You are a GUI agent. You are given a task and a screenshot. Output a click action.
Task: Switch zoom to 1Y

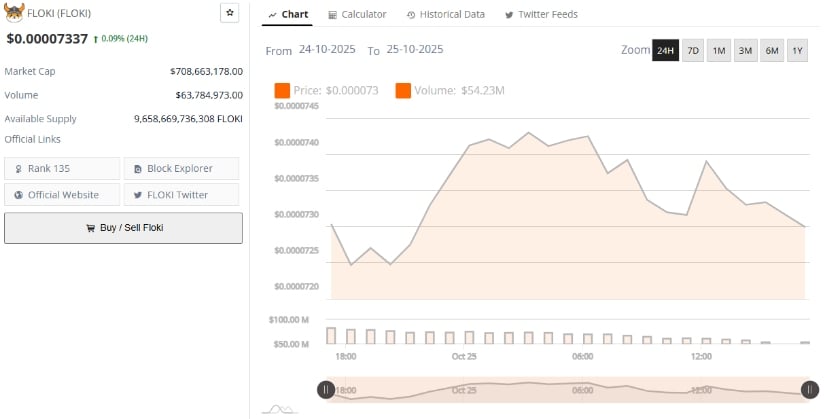coord(797,50)
